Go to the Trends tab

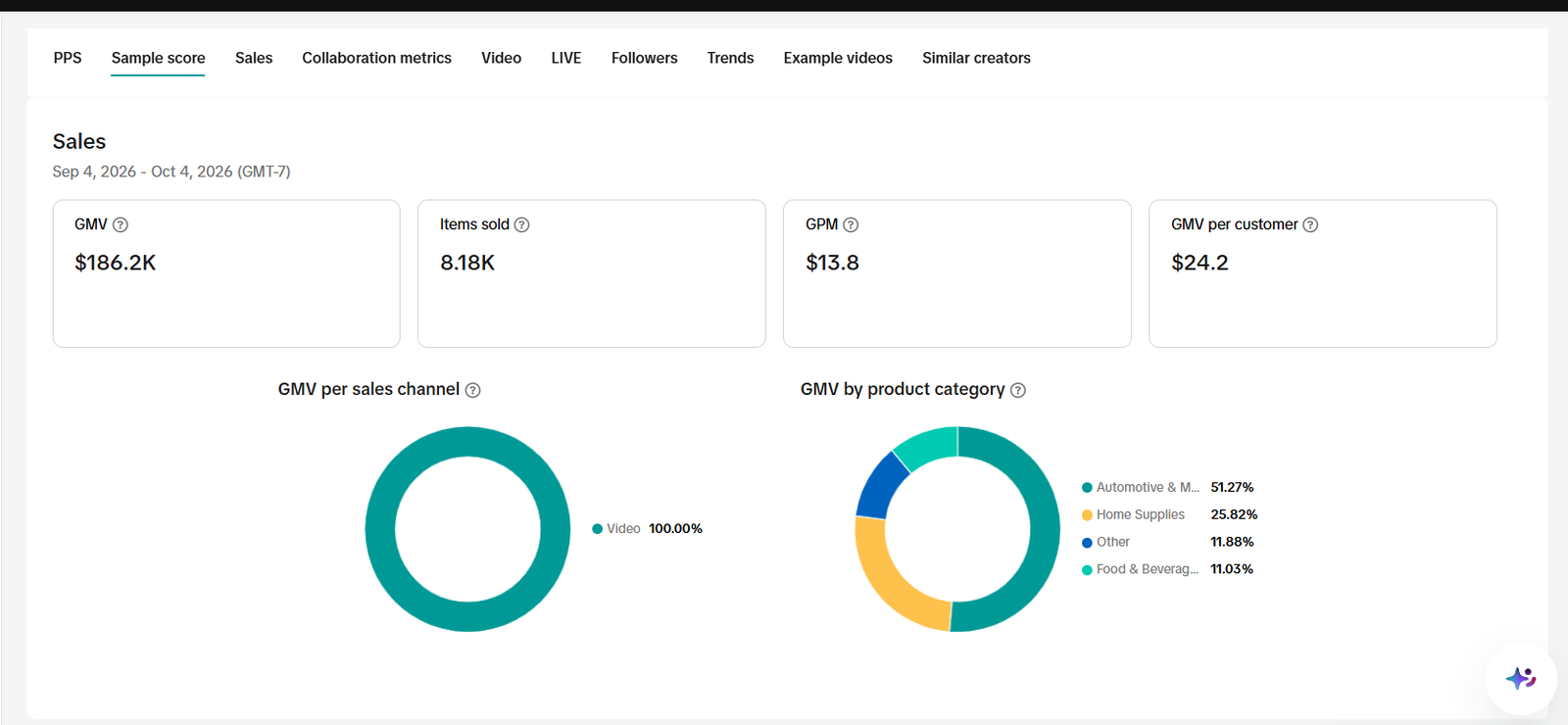730,58
